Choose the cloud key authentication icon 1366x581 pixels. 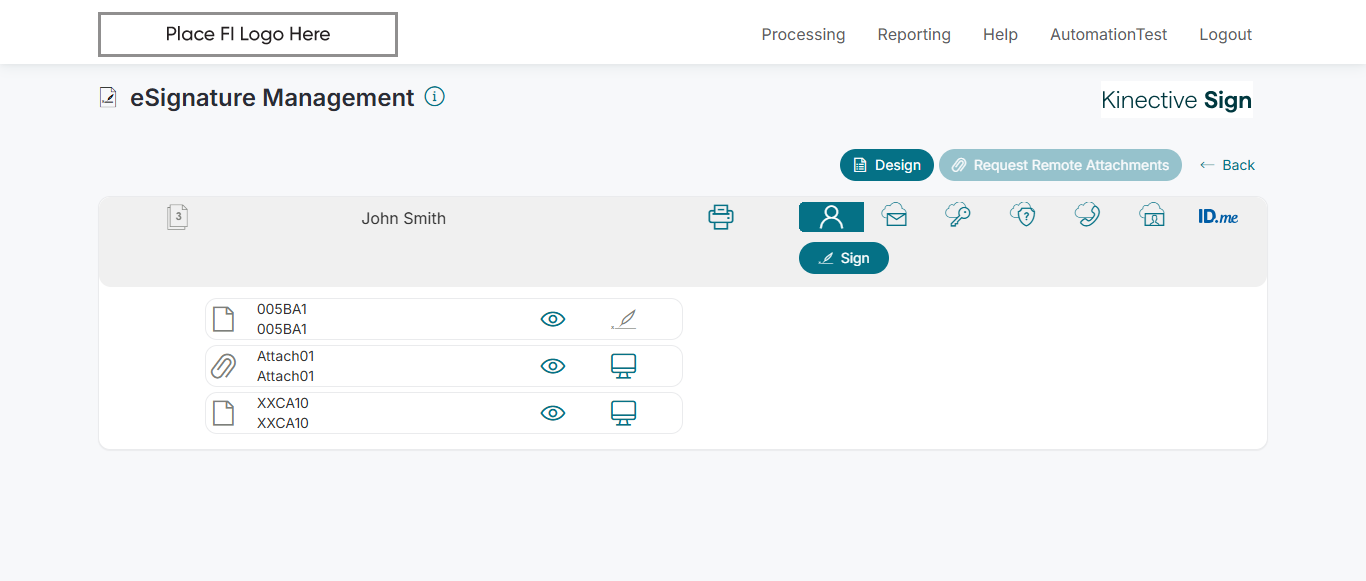[x=958, y=215]
